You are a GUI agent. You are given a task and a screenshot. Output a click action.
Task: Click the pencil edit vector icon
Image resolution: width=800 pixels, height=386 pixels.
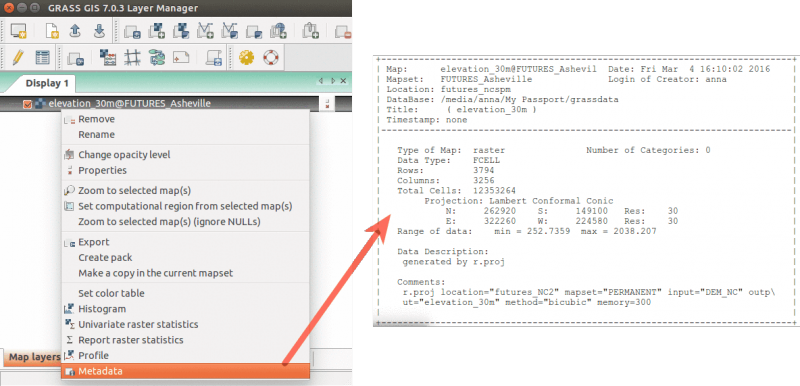18,57
